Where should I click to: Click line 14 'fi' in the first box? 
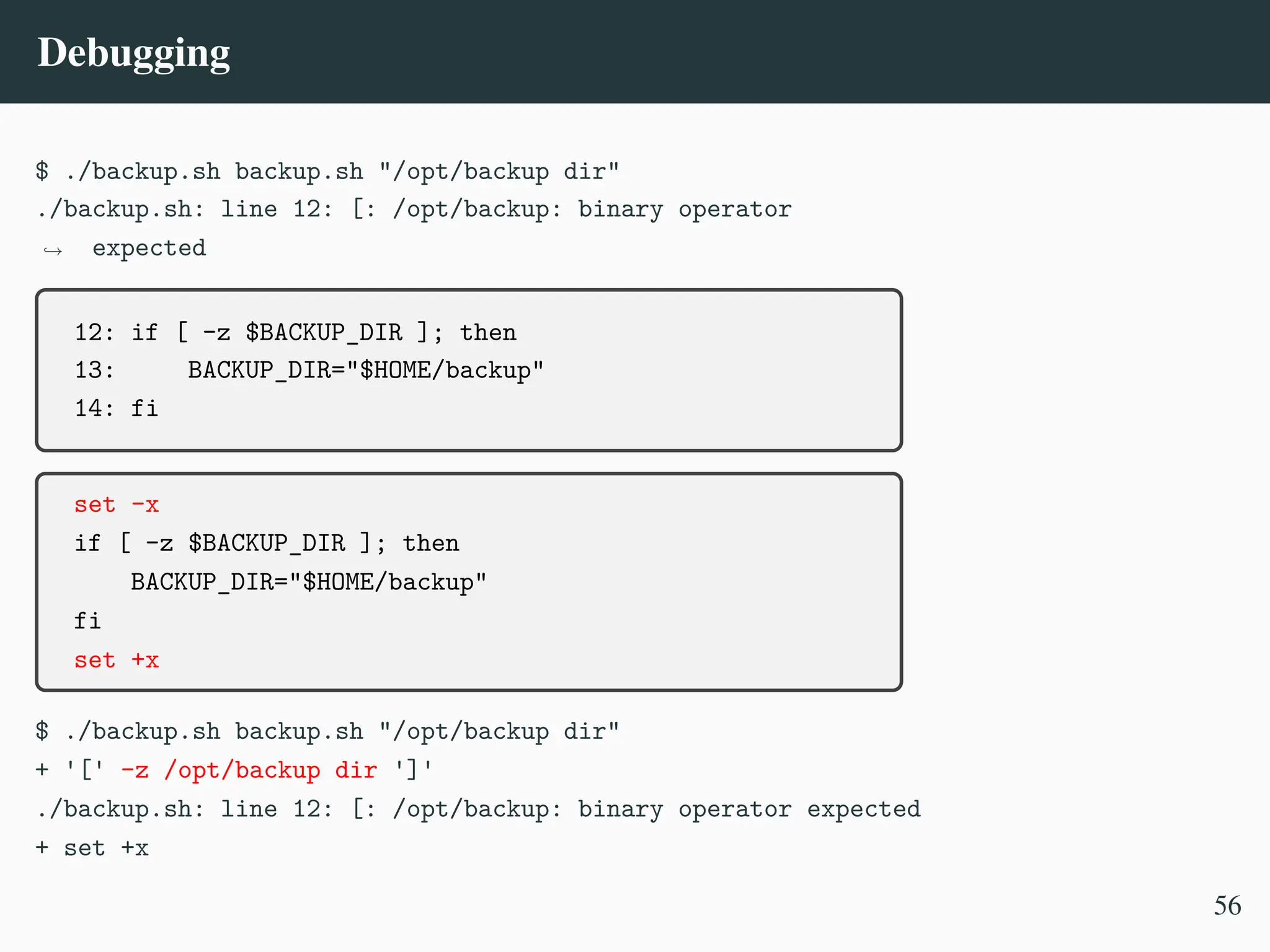144,408
